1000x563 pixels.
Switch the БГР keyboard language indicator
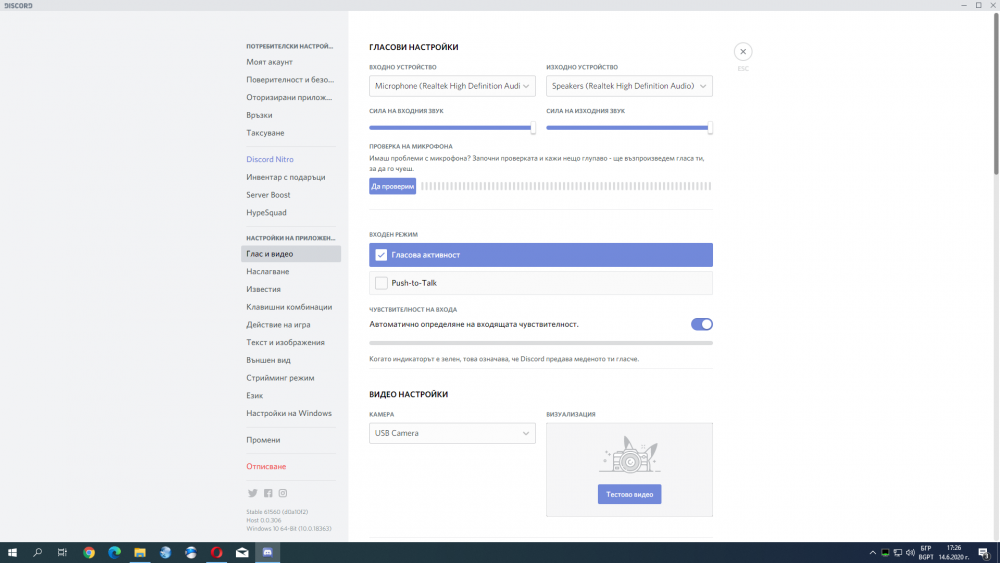pyautogui.click(x=926, y=553)
